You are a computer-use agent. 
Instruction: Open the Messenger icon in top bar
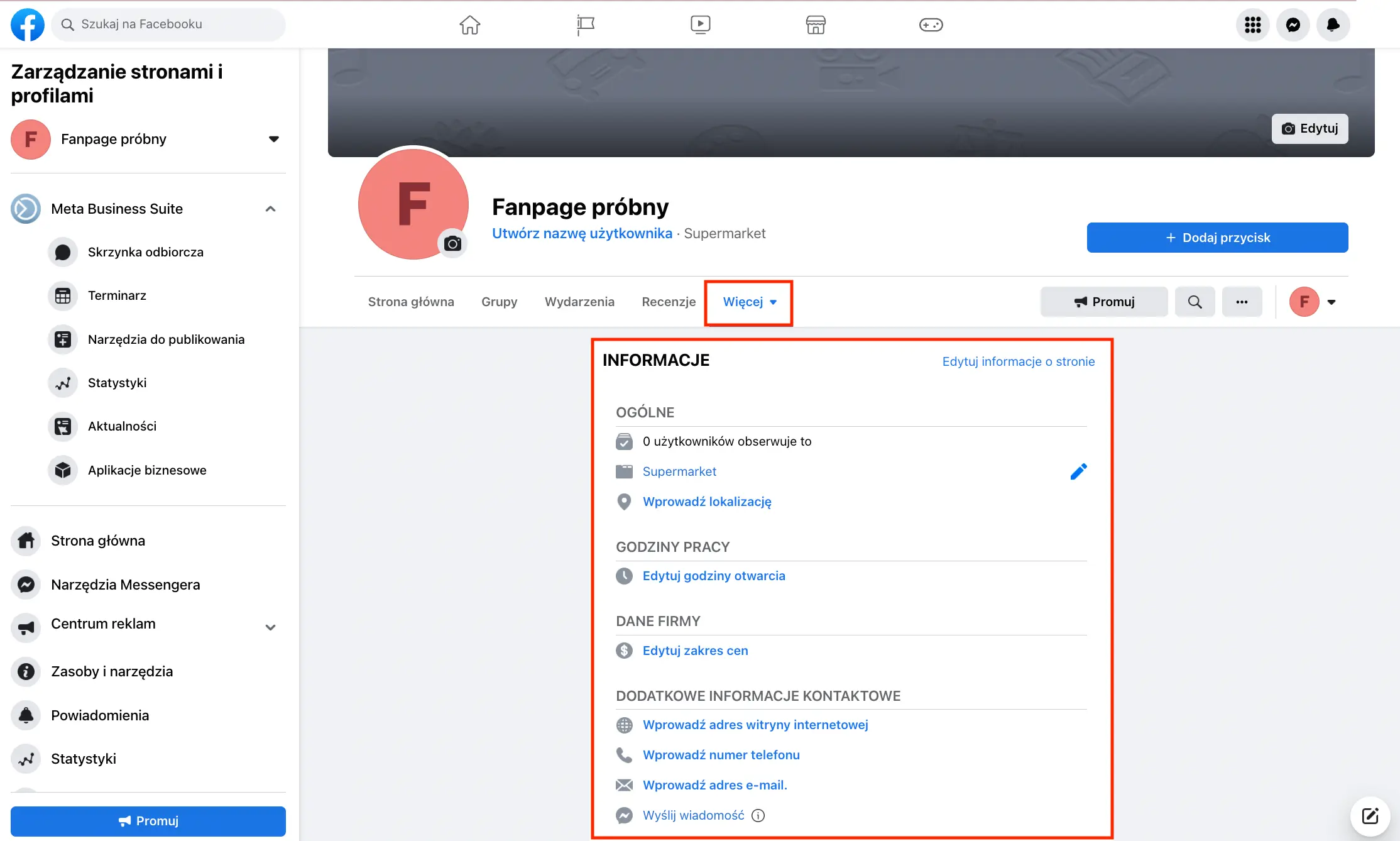[x=1293, y=25]
